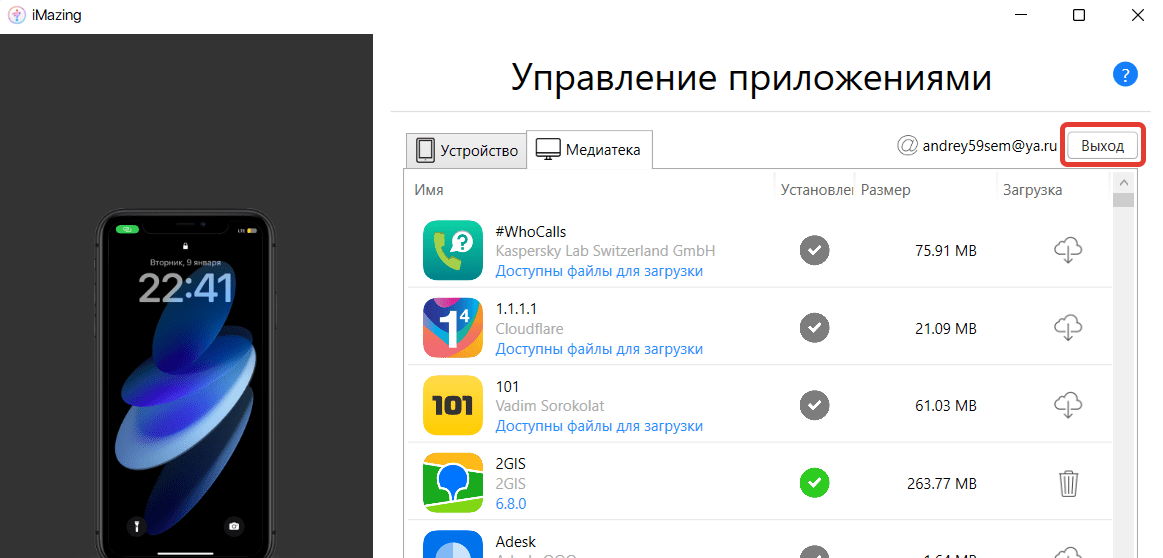Click the installed checkmark for #WhoCalls
The width and height of the screenshot is (1163, 558).
click(x=814, y=250)
